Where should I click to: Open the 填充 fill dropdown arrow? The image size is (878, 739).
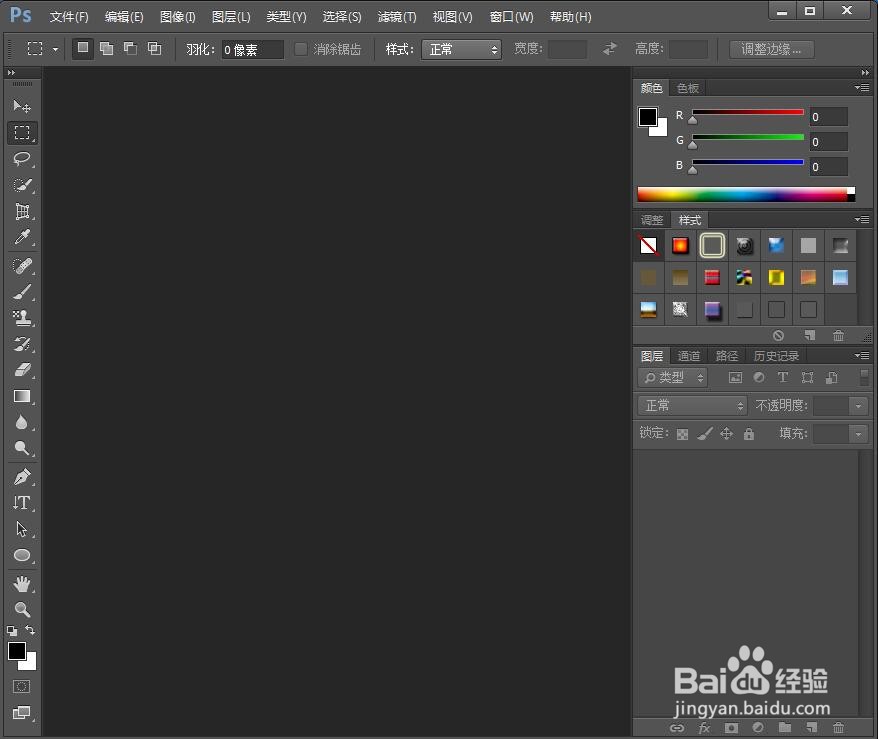tap(858, 434)
